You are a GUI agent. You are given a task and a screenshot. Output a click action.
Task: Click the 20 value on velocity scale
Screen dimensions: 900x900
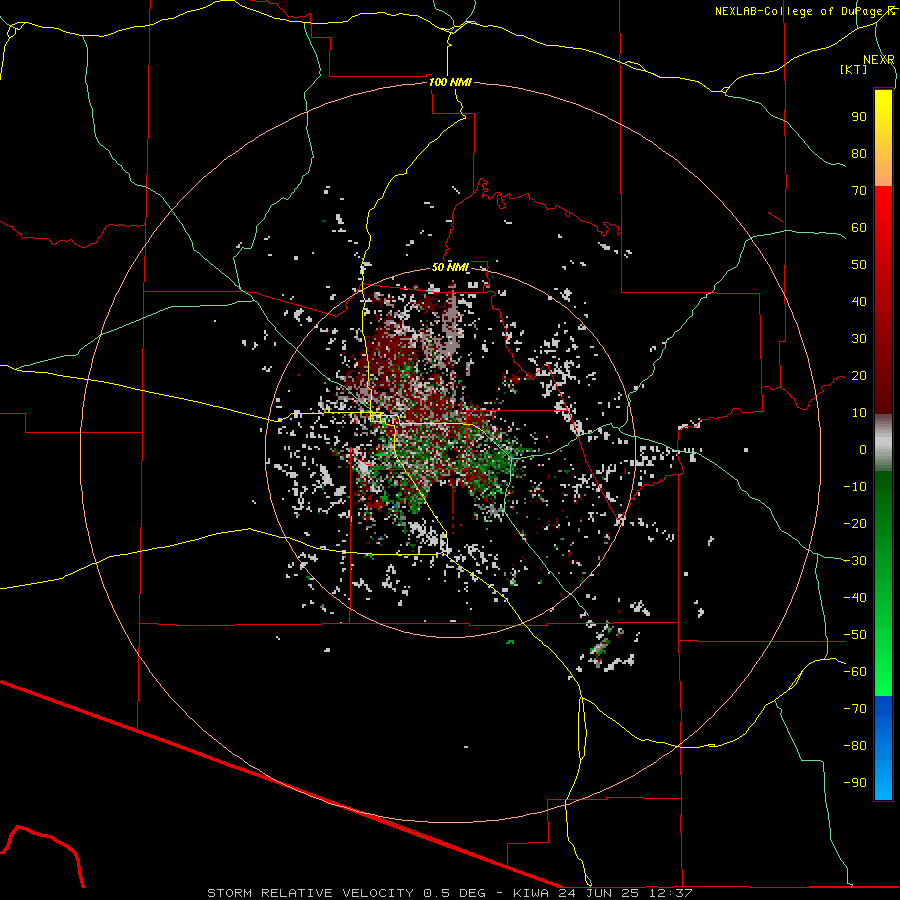tap(859, 375)
